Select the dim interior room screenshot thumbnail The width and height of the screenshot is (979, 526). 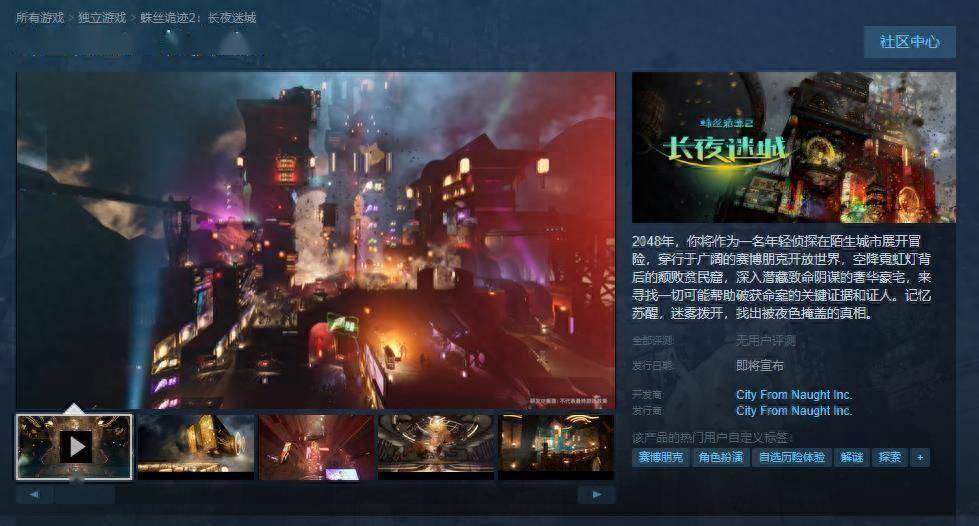point(556,447)
